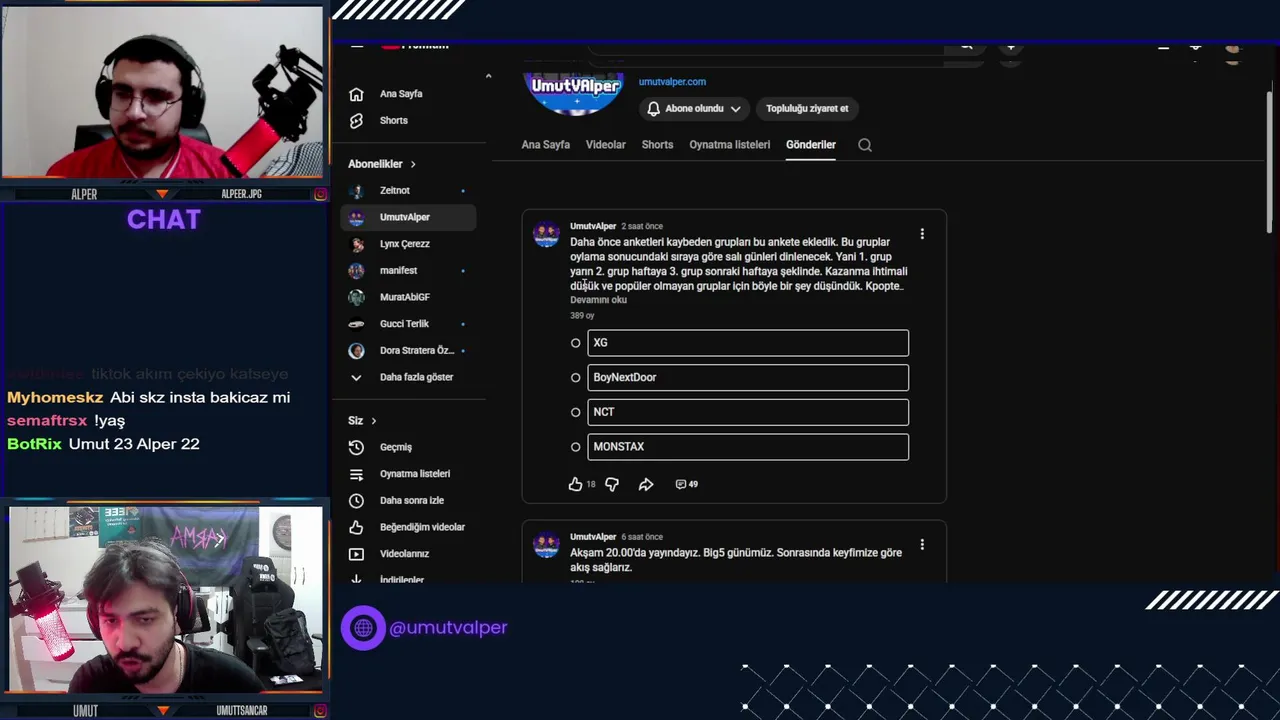Open comments of the poll post

pos(686,484)
